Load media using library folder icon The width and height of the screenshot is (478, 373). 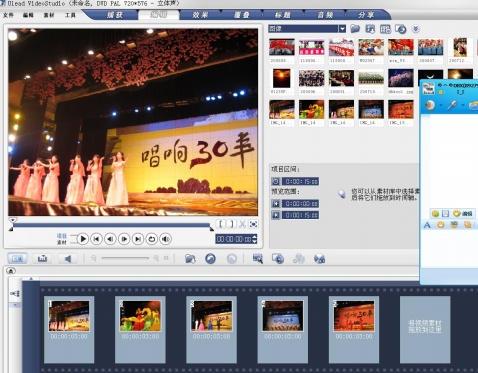pos(355,29)
